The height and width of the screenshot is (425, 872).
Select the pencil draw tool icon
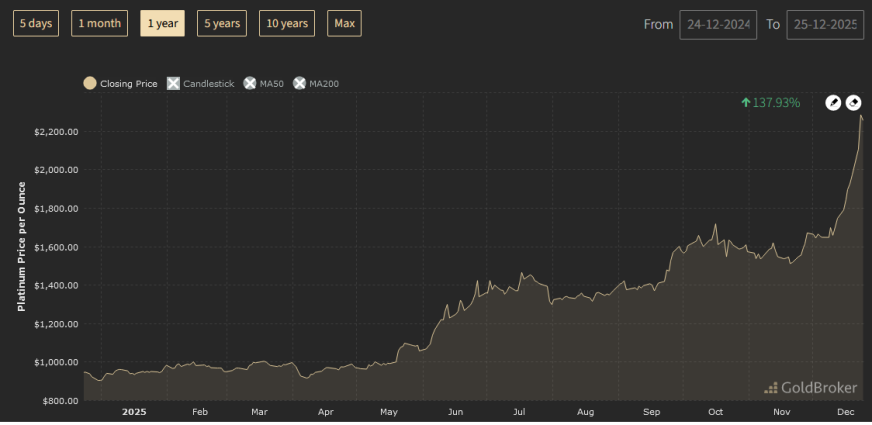click(833, 102)
